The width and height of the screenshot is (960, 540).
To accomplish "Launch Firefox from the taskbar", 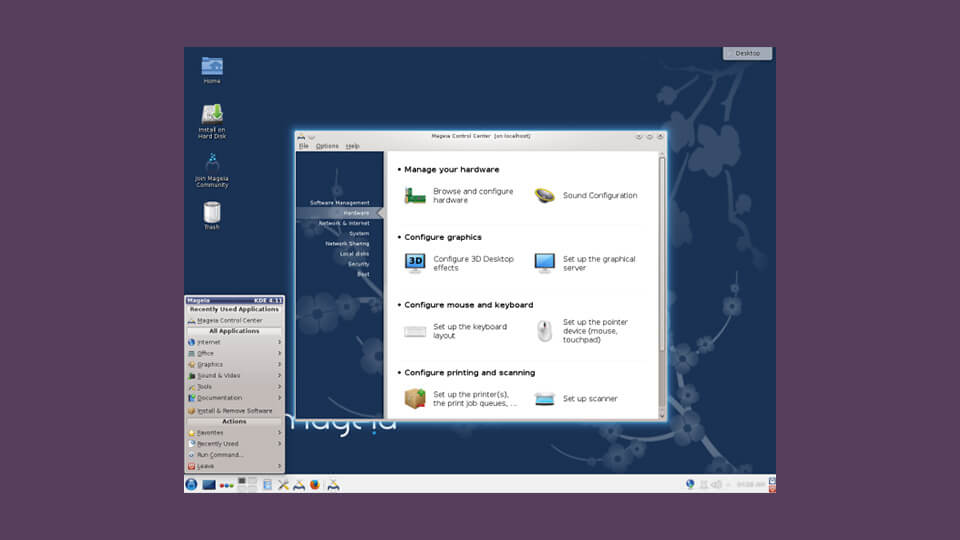I will click(x=315, y=485).
